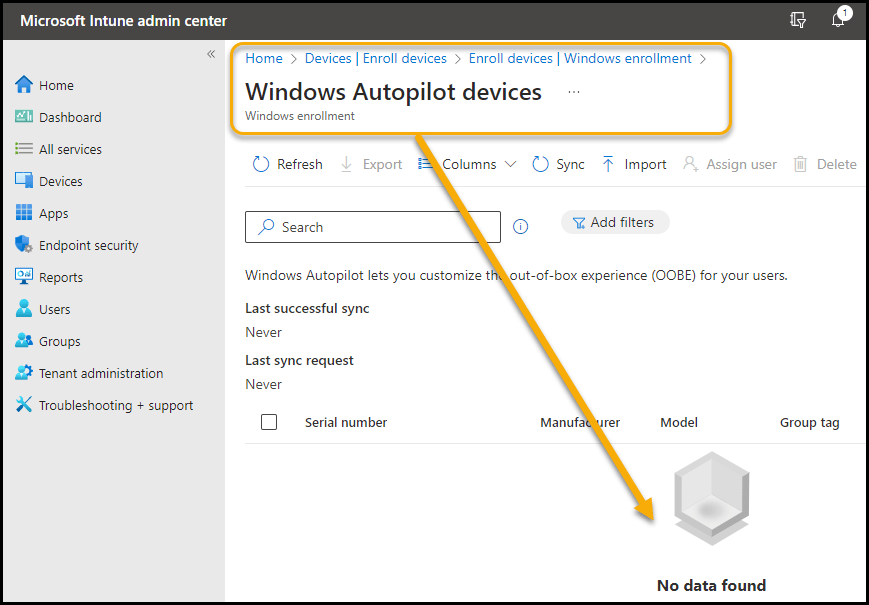Click the Troubleshooting + support tools icon
This screenshot has height=605, width=869.
tap(24, 405)
